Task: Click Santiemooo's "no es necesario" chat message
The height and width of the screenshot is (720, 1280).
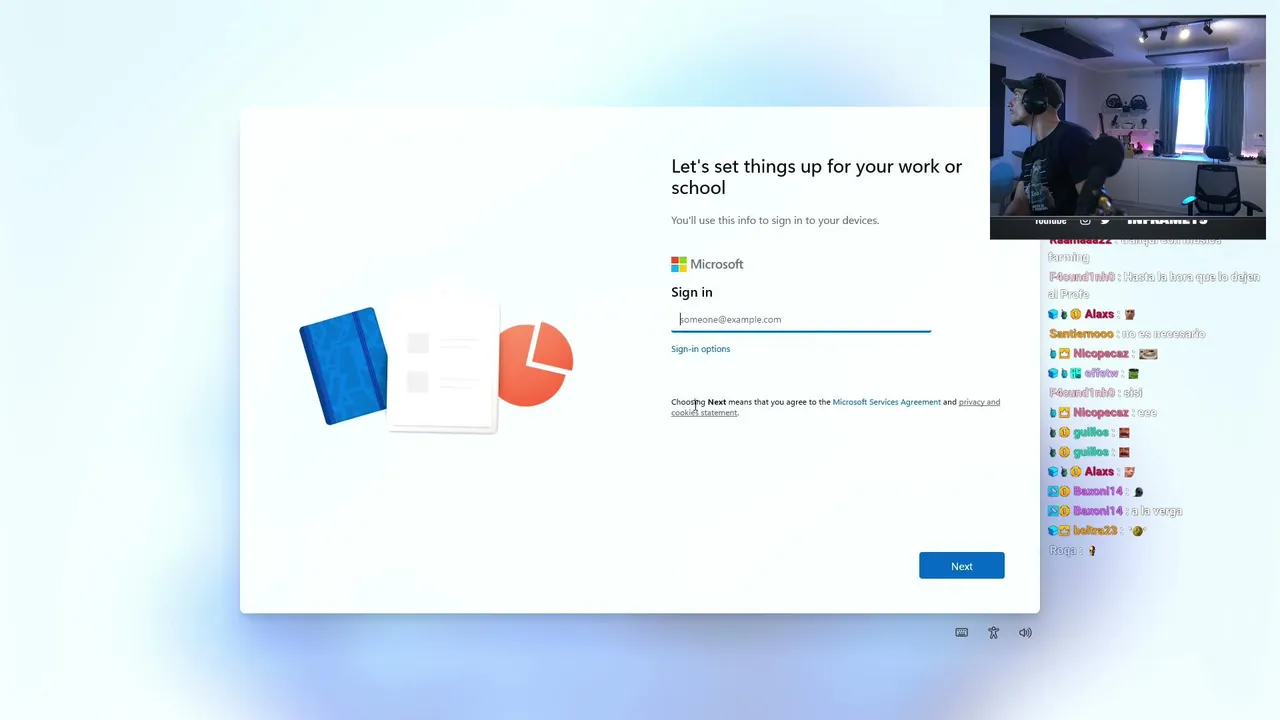Action: (x=1127, y=334)
